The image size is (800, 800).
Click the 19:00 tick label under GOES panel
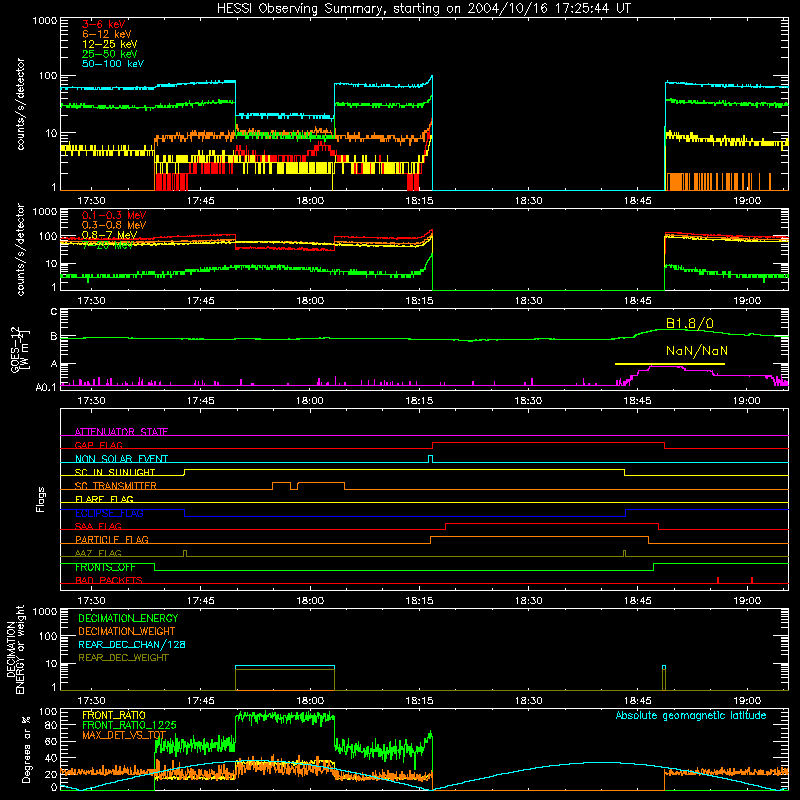(747, 401)
